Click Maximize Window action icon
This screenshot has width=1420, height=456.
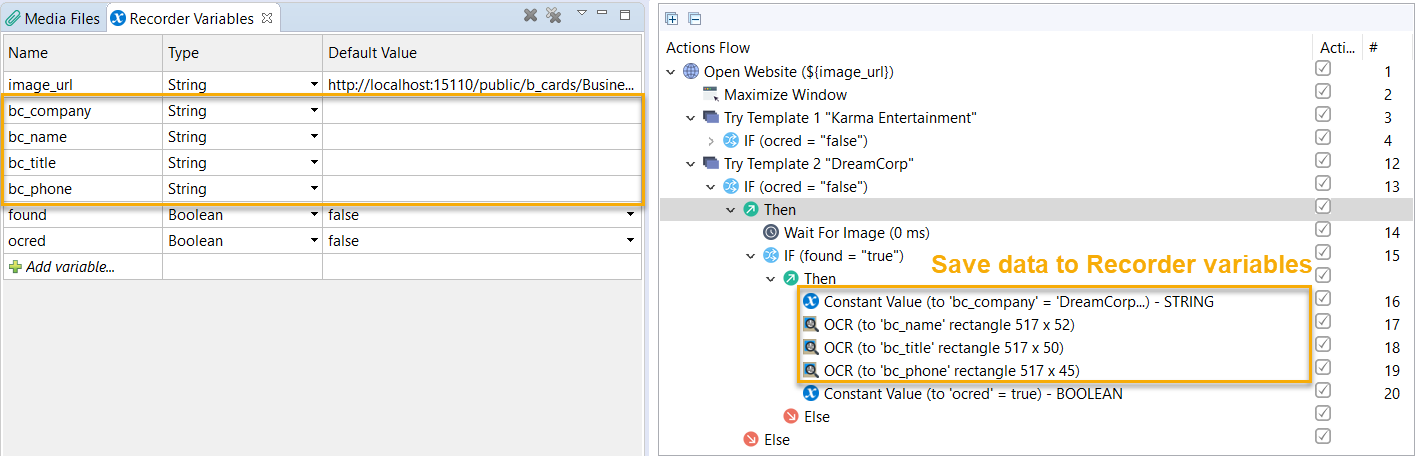(x=711, y=95)
